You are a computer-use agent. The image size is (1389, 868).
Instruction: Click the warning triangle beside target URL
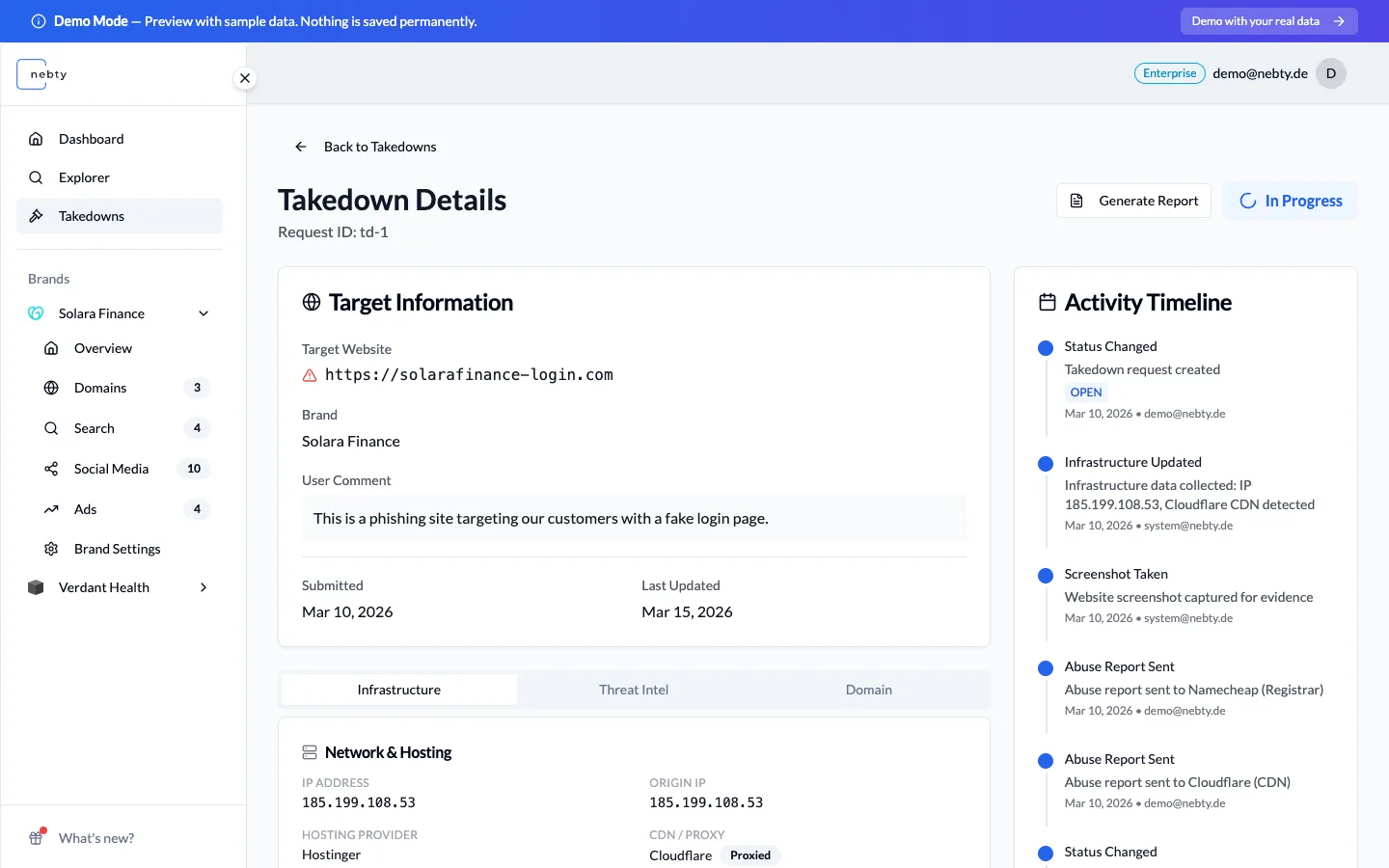click(x=310, y=375)
